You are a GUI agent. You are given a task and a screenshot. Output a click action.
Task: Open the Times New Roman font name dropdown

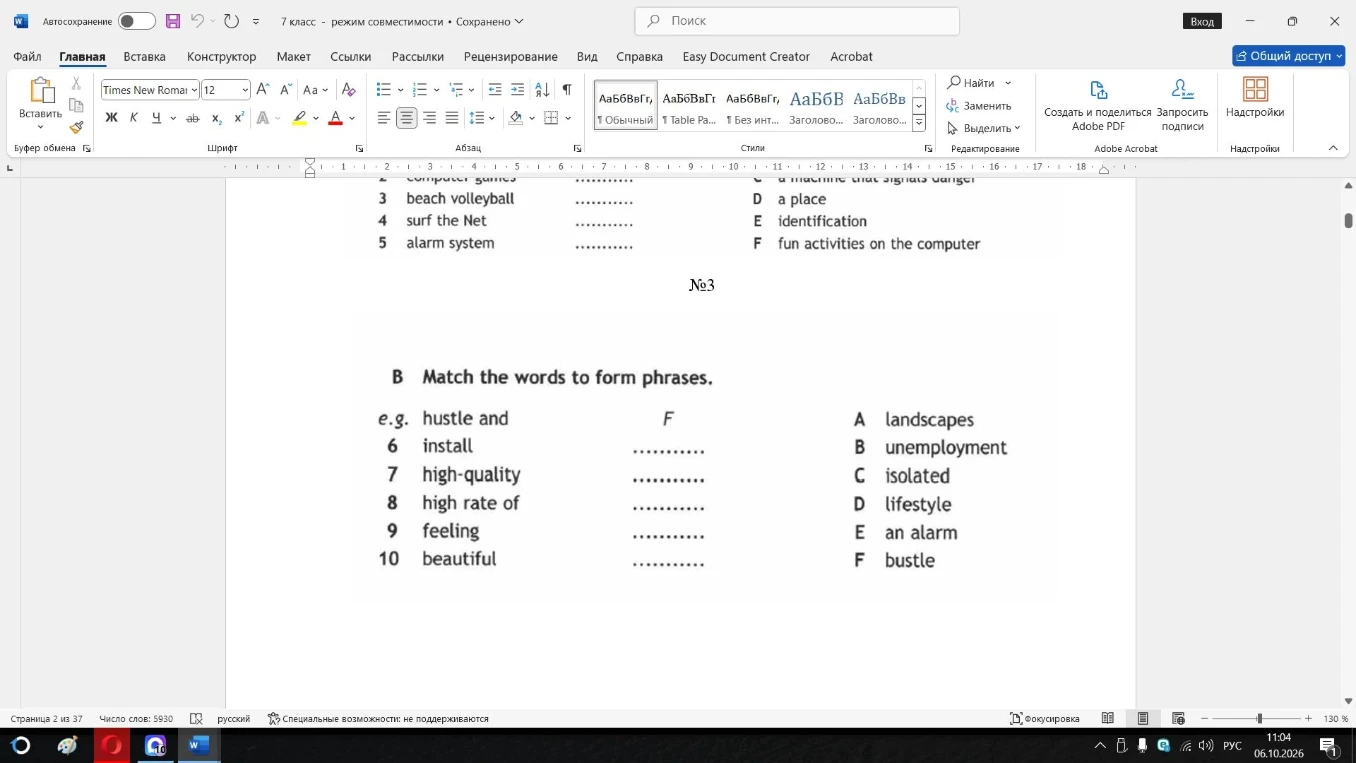pyautogui.click(x=194, y=90)
